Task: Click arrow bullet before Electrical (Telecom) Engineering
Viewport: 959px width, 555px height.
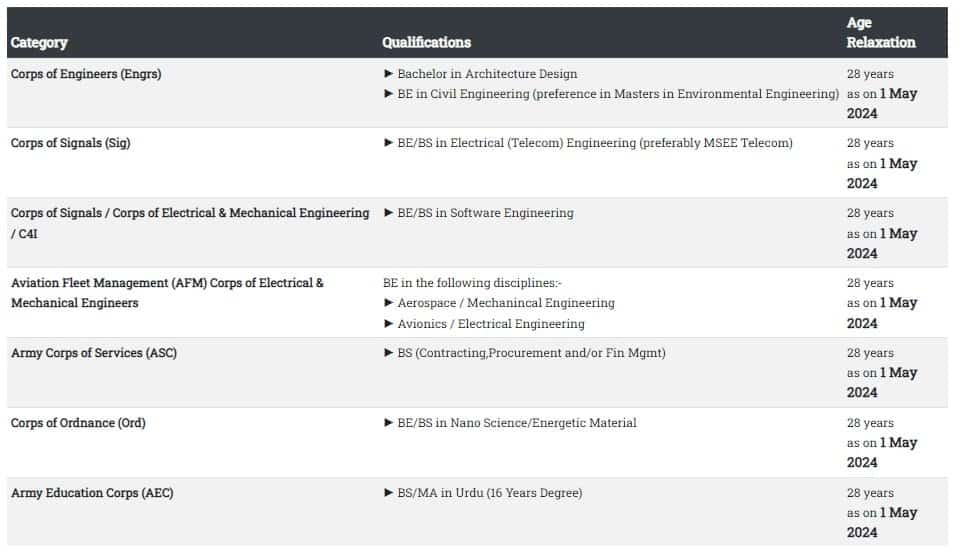Action: 388,143
